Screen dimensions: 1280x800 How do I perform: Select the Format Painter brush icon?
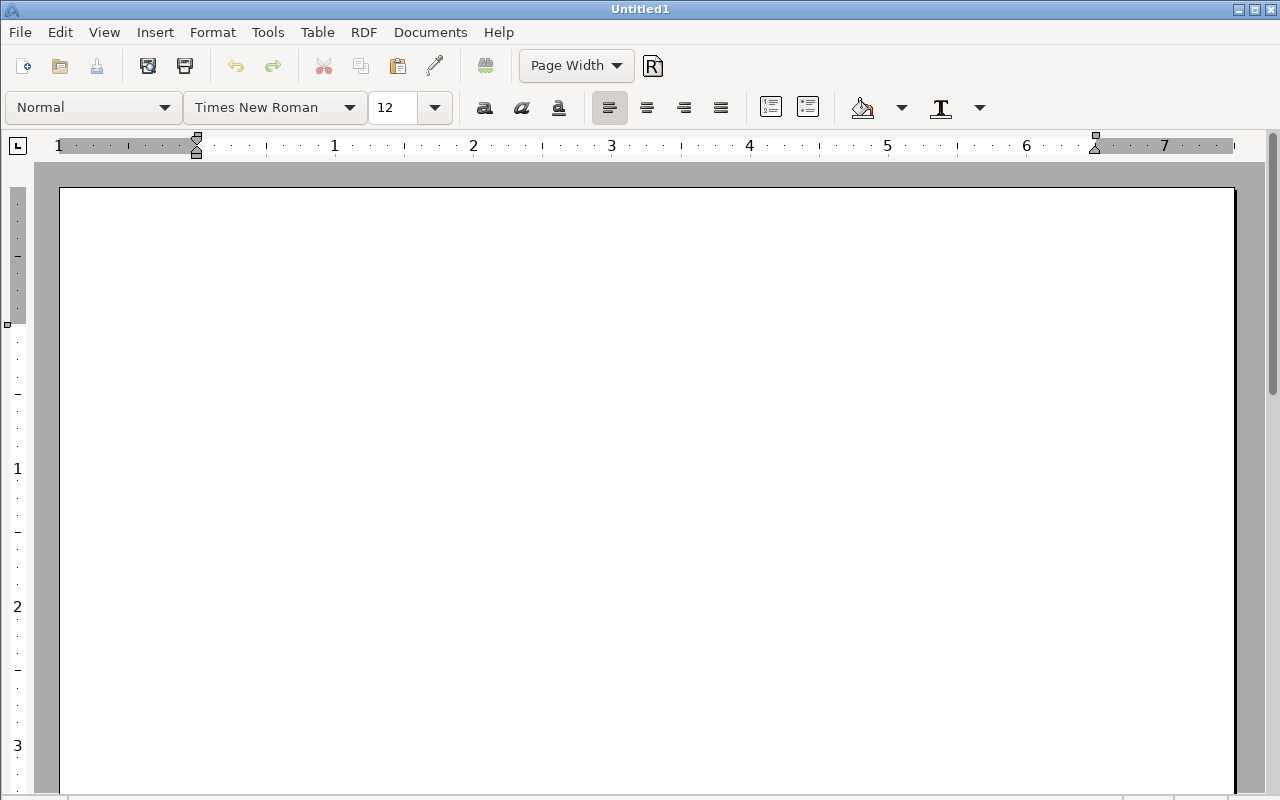(x=435, y=66)
